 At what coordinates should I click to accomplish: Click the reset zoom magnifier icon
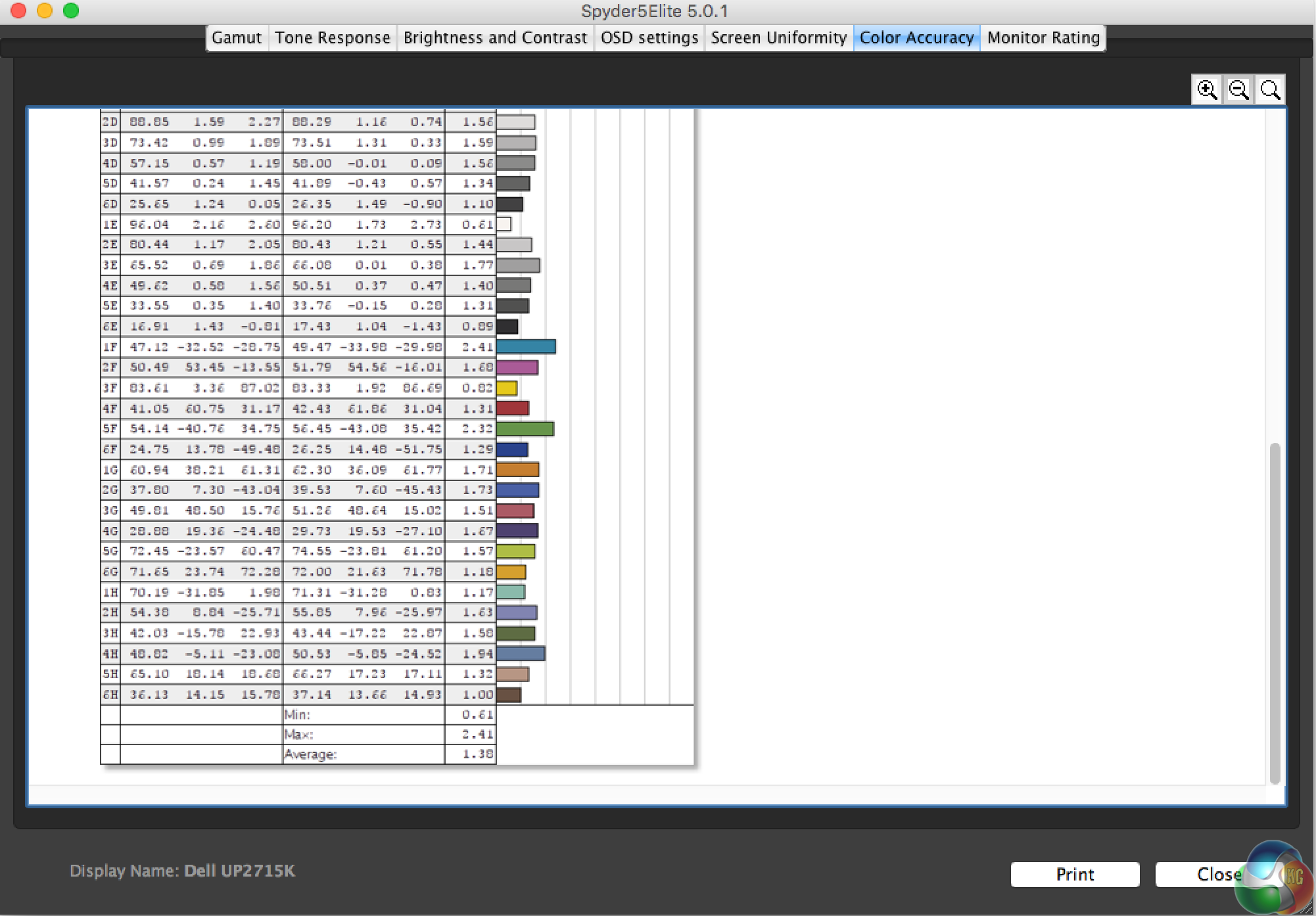[x=1270, y=89]
